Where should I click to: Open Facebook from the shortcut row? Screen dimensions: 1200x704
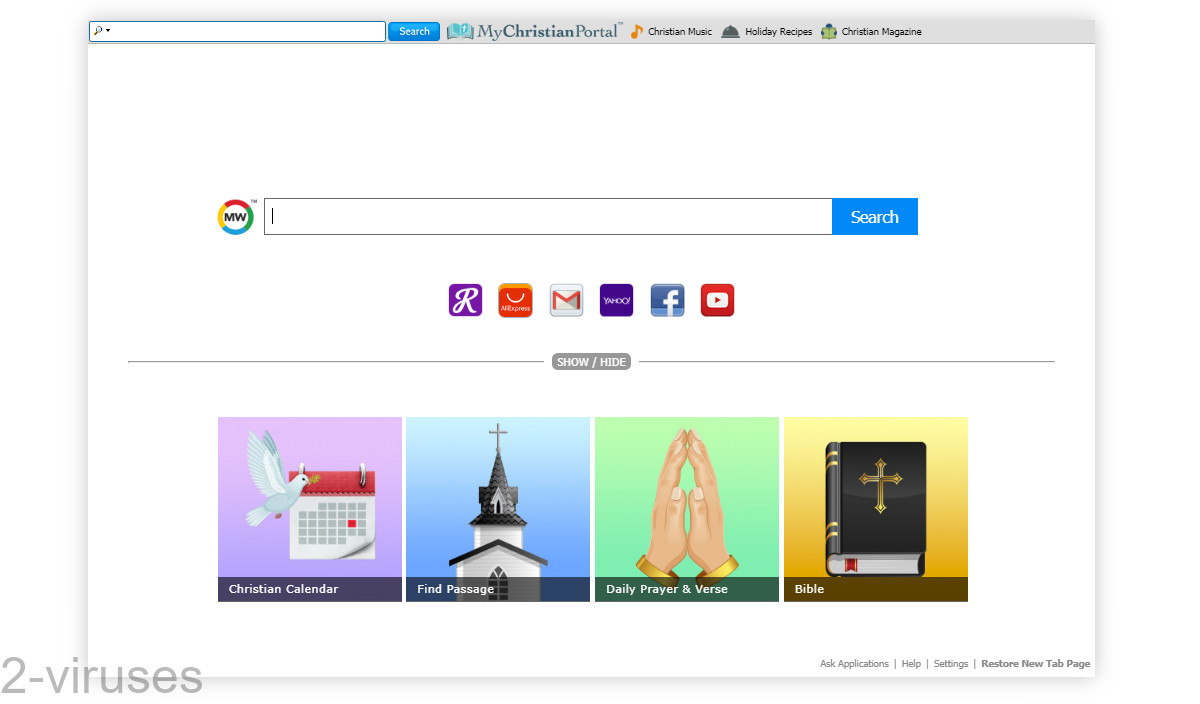pyautogui.click(x=667, y=300)
